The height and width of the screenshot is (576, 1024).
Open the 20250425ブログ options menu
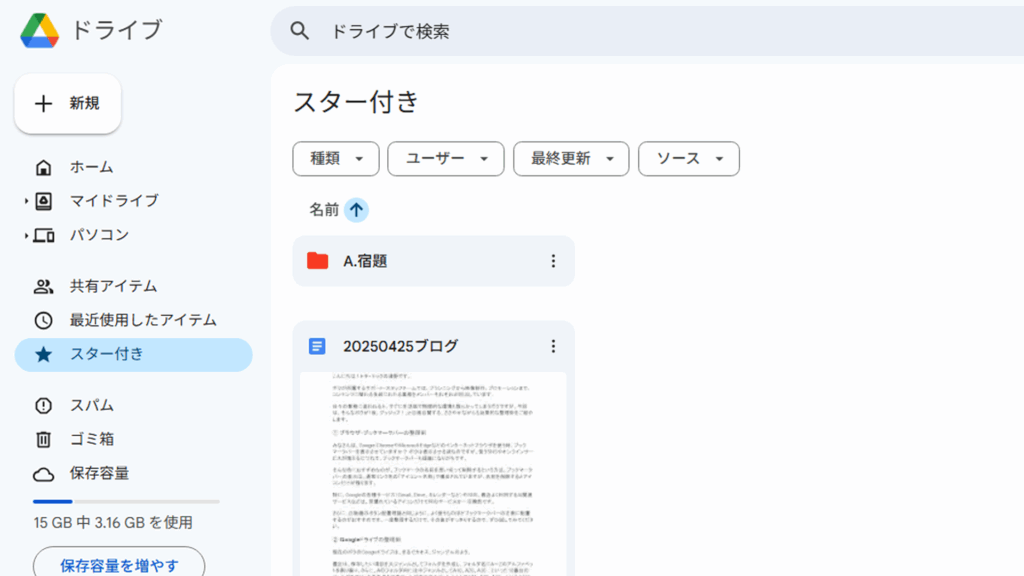click(553, 346)
